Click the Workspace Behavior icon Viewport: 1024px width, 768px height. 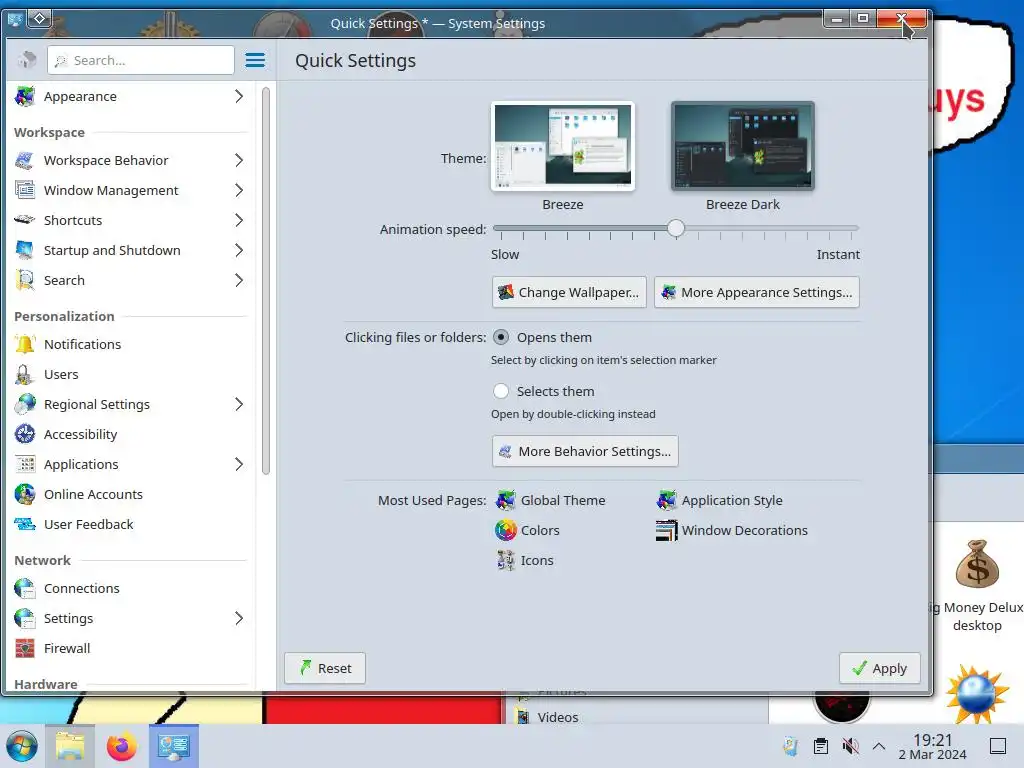coord(25,160)
